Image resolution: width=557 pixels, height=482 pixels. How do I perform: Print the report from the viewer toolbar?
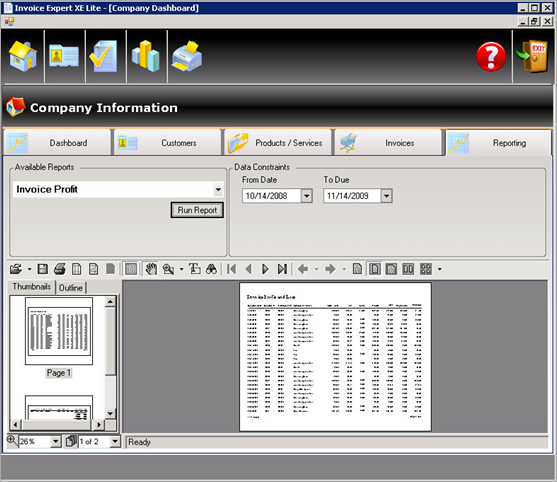[x=60, y=269]
